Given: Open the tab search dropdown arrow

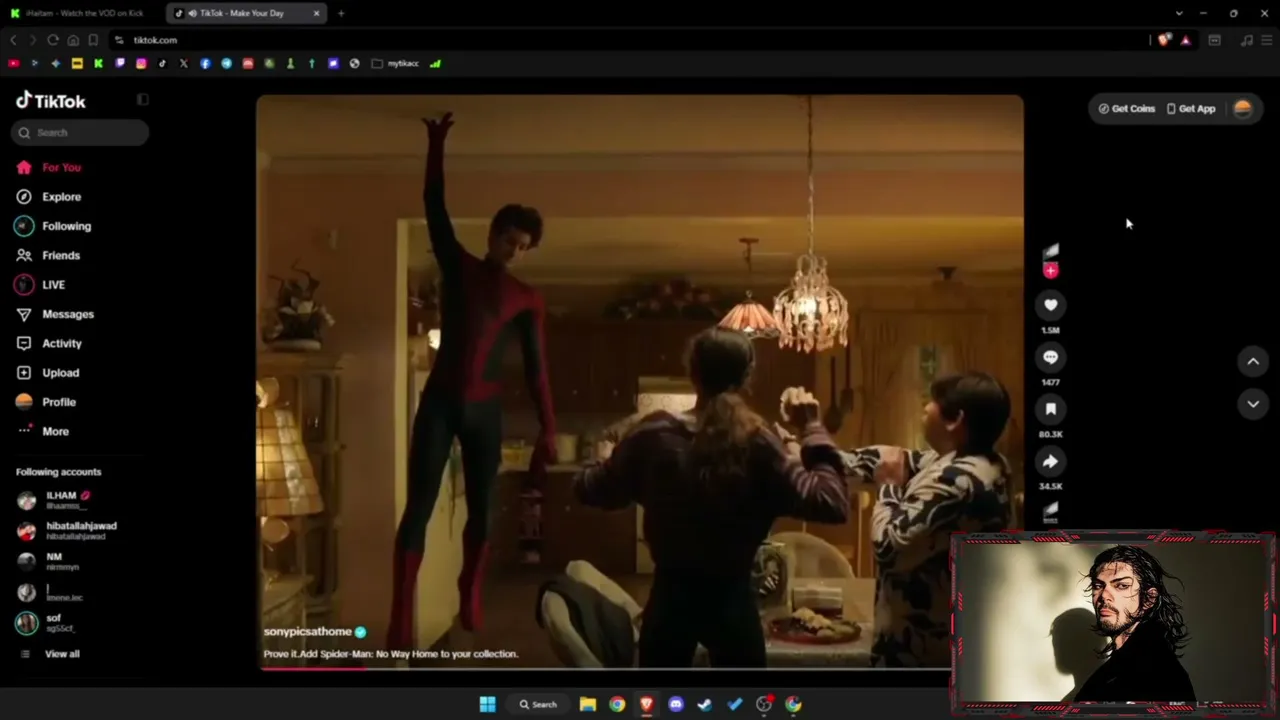Looking at the screenshot, I should [x=1179, y=13].
